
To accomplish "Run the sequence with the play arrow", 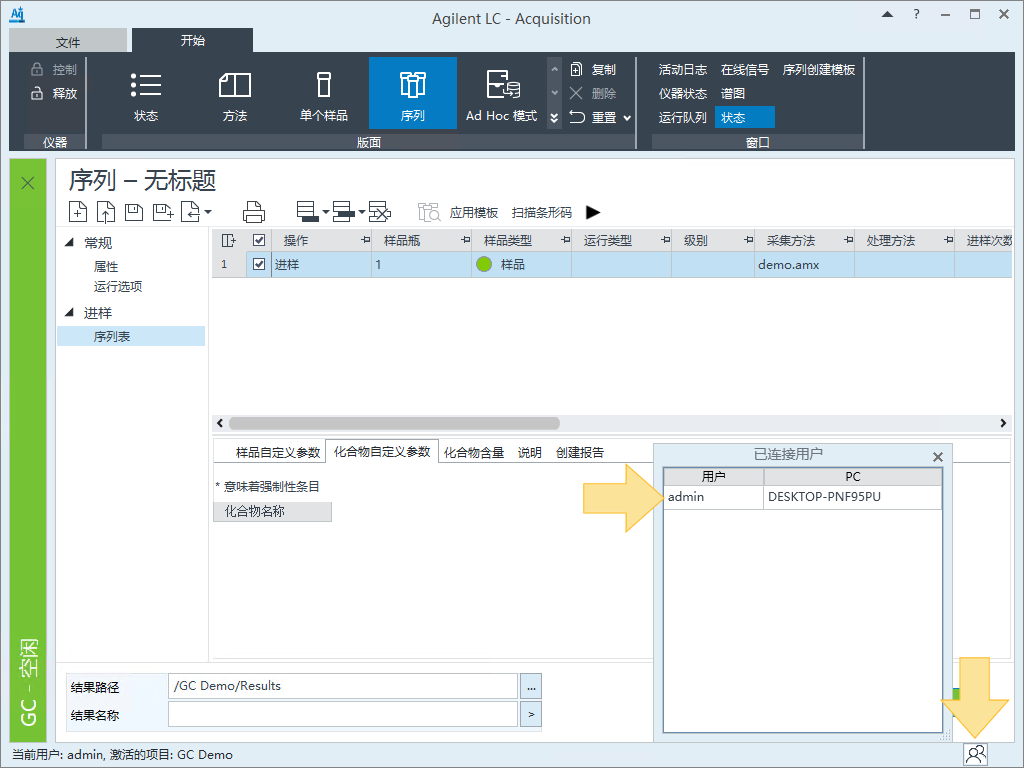I will pyautogui.click(x=593, y=212).
